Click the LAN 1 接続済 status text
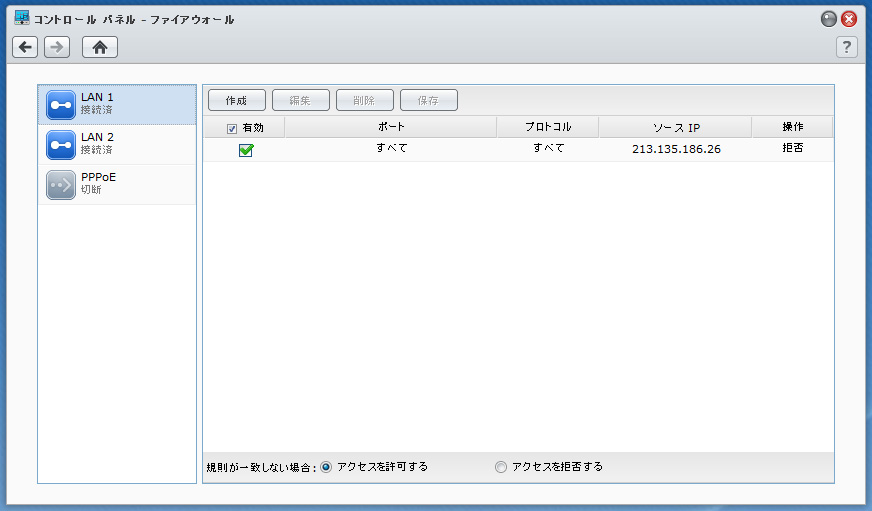This screenshot has width=872, height=511. (x=97, y=110)
